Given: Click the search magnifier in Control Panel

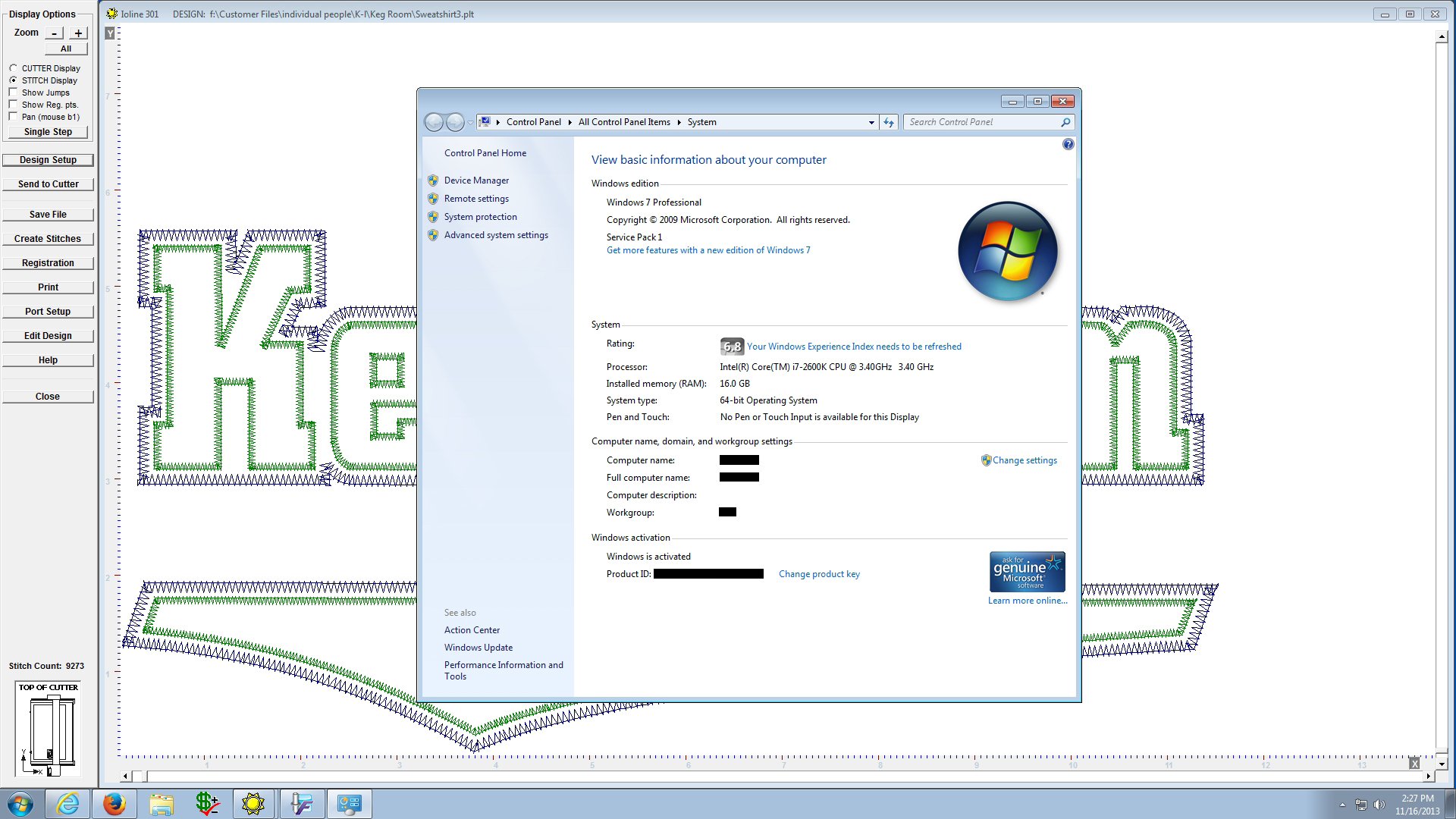Looking at the screenshot, I should click(1065, 122).
